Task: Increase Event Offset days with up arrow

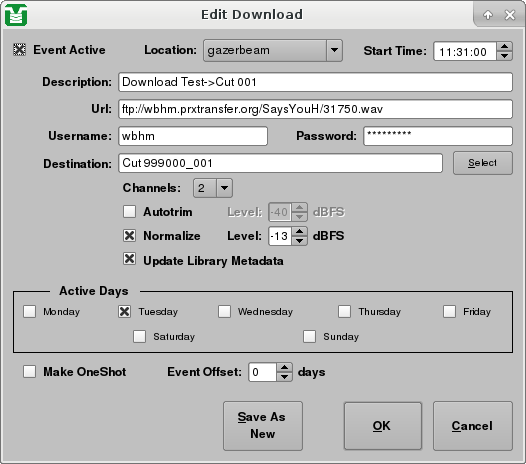Action: coord(284,367)
